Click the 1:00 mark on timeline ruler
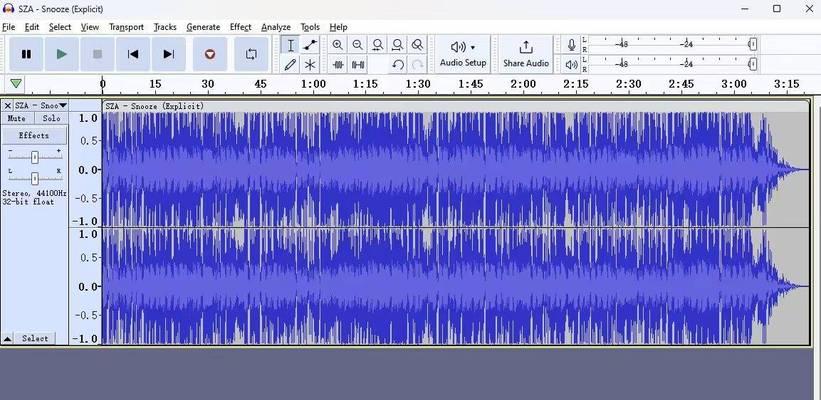The height and width of the screenshot is (400, 821). tap(313, 84)
